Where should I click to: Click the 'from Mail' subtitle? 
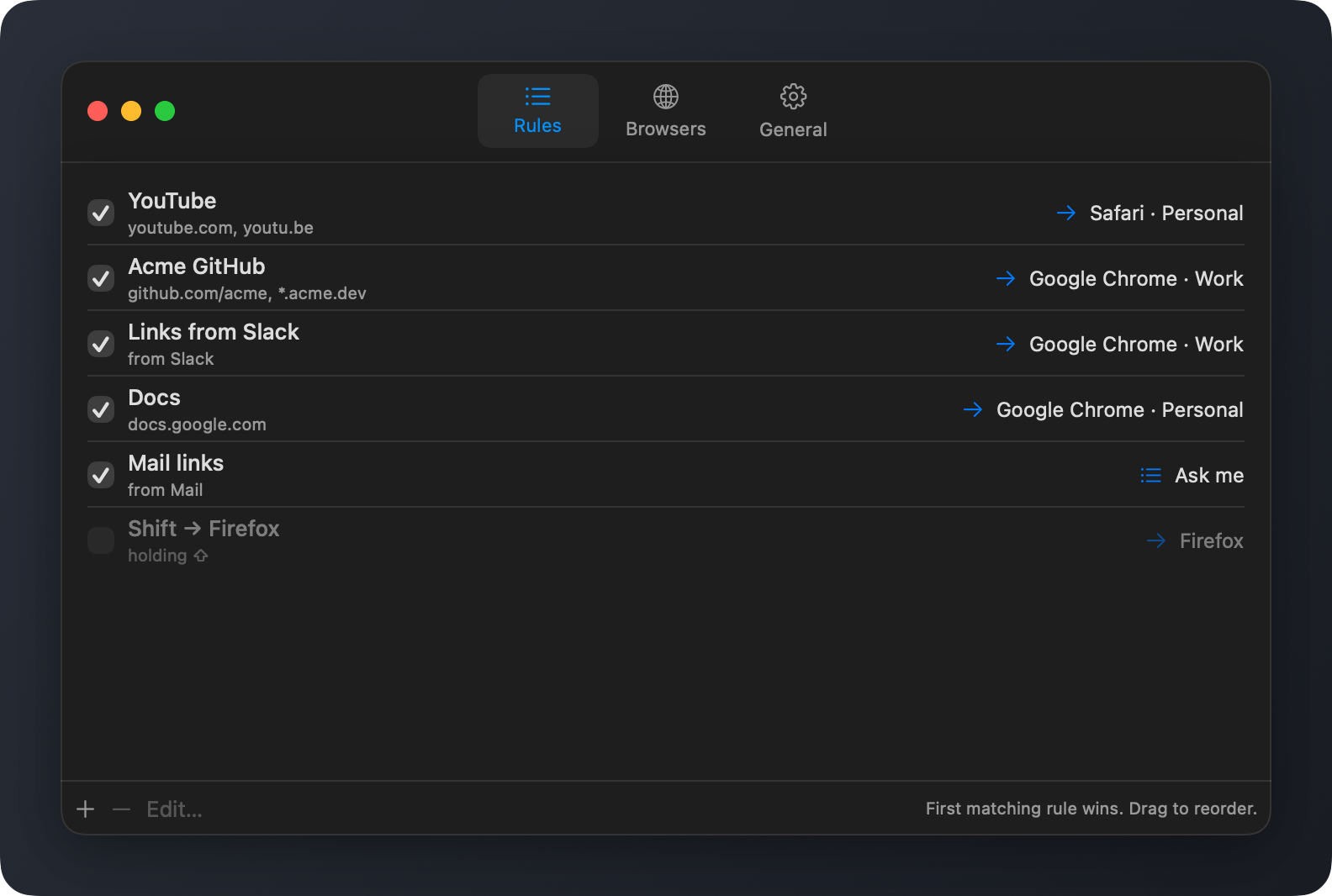(166, 490)
